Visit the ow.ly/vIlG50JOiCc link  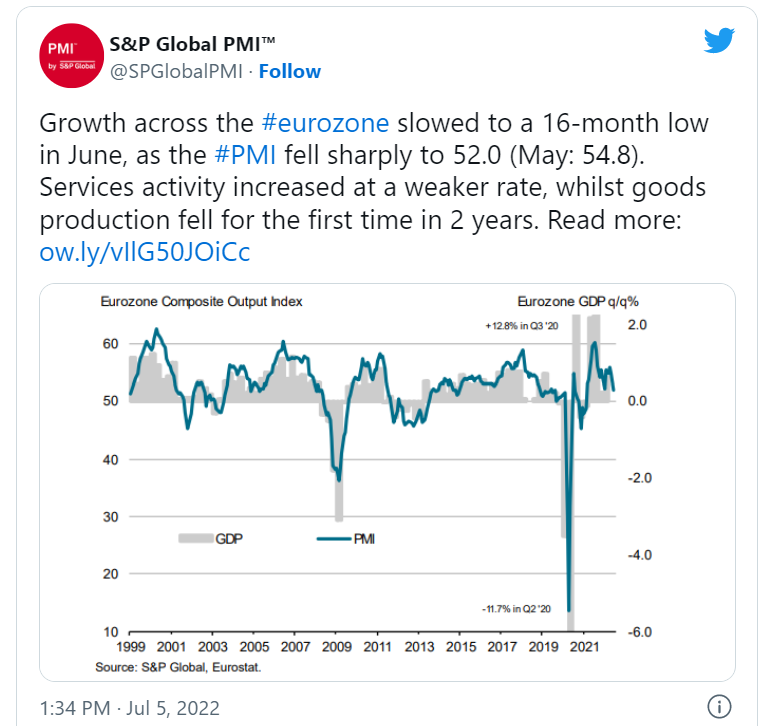pyautogui.click(x=145, y=252)
